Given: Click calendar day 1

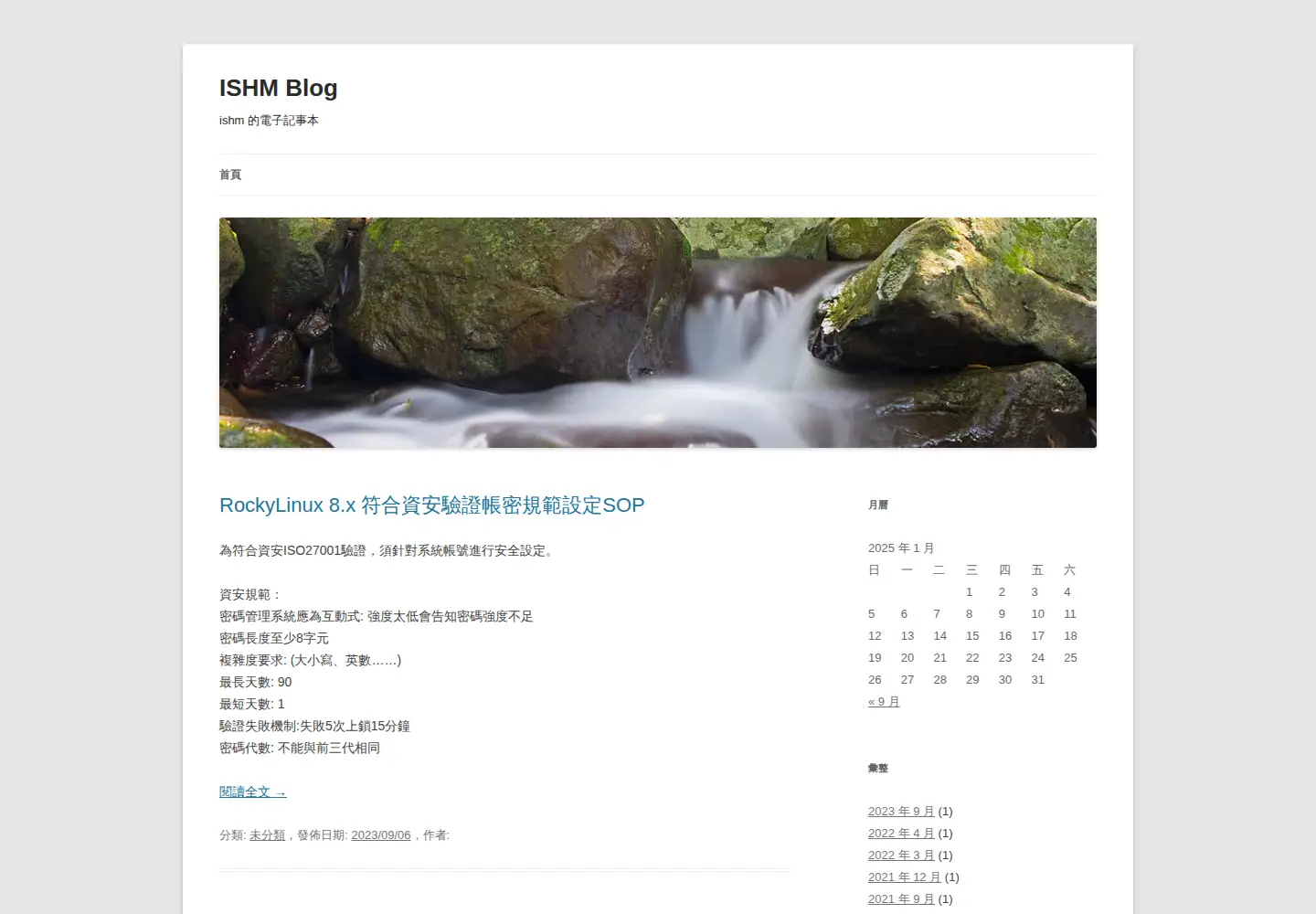Looking at the screenshot, I should [x=970, y=592].
